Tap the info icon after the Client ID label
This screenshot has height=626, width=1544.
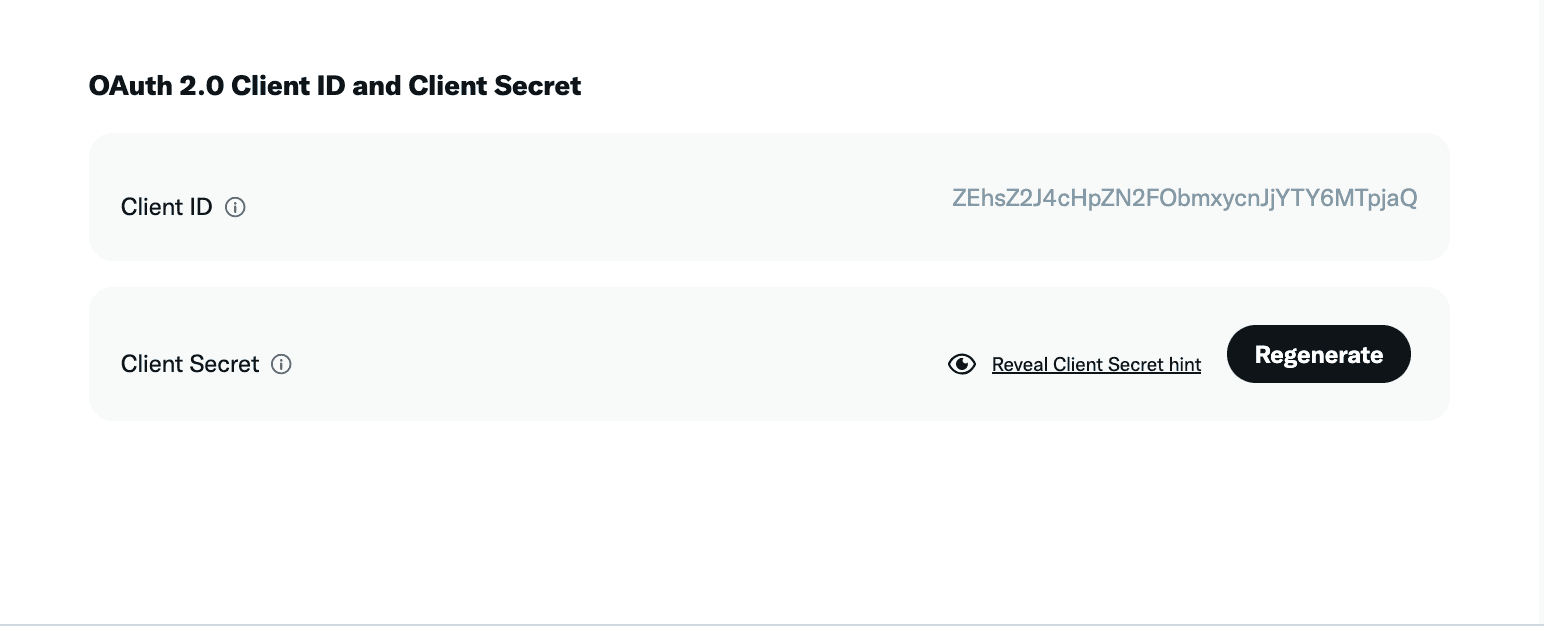click(x=235, y=207)
